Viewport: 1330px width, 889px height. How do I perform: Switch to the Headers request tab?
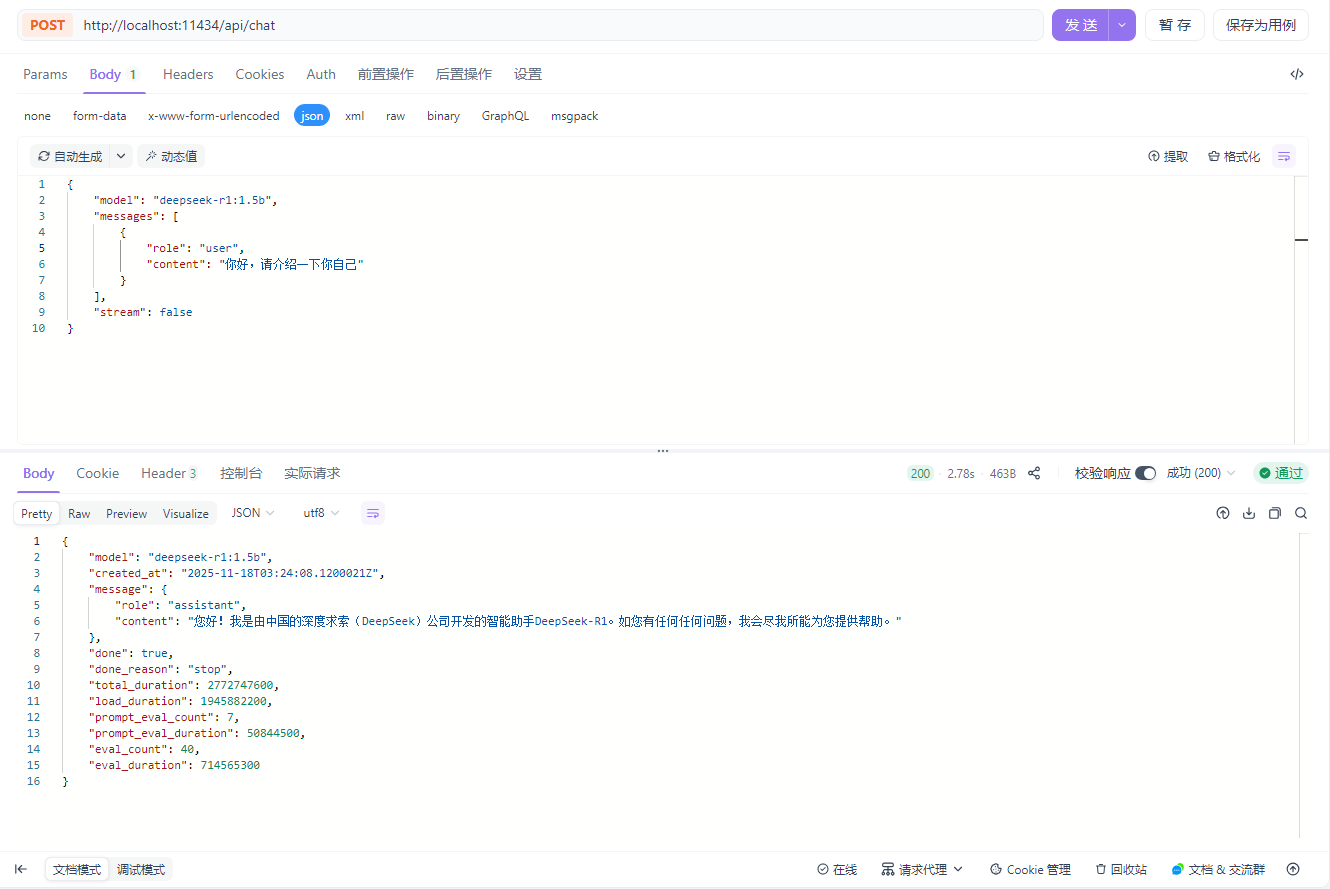pos(188,74)
